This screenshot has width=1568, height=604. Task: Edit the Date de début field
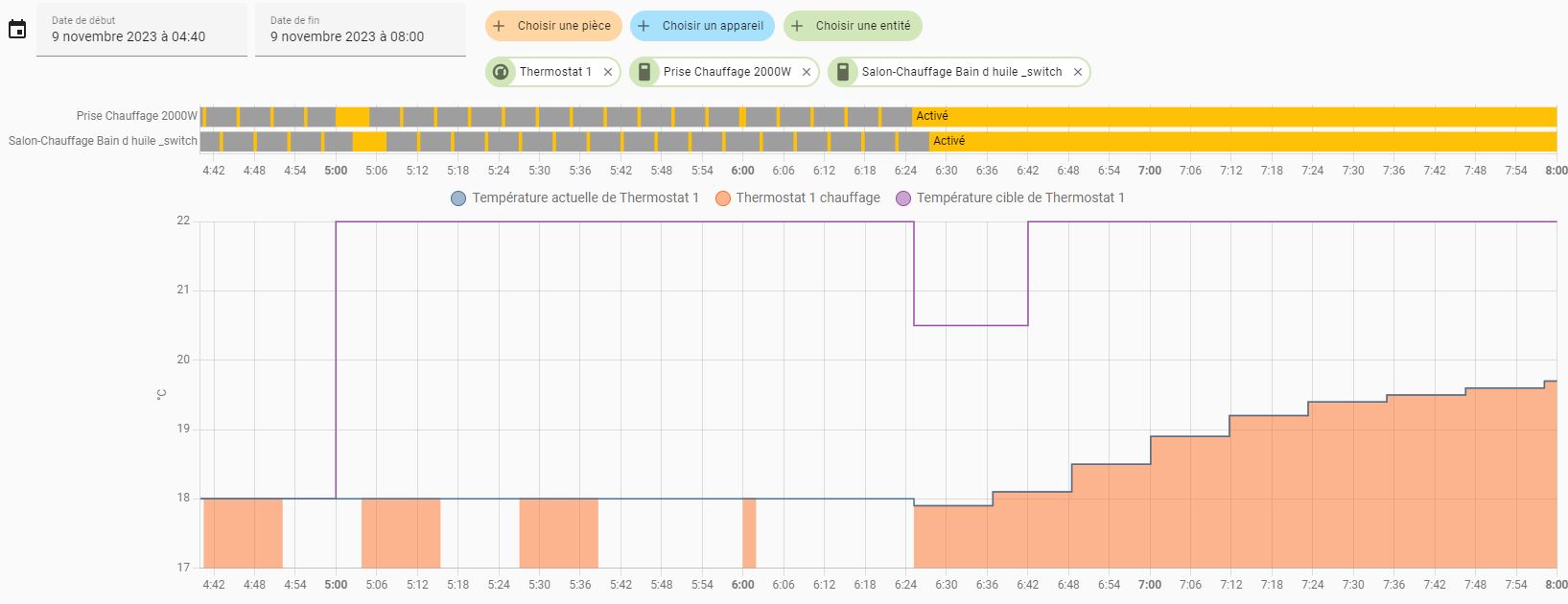point(142,36)
